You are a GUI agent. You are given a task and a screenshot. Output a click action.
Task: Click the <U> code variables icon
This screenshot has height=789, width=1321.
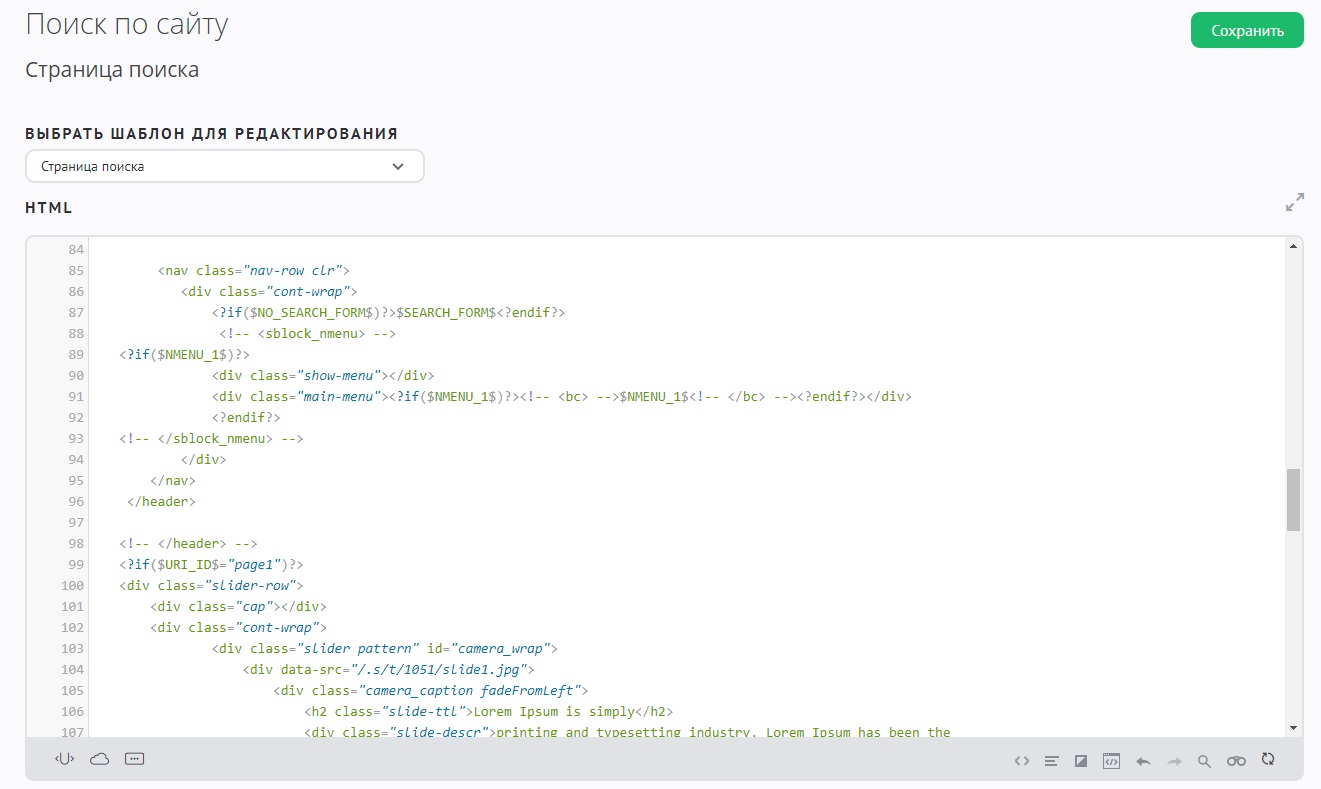click(x=65, y=759)
